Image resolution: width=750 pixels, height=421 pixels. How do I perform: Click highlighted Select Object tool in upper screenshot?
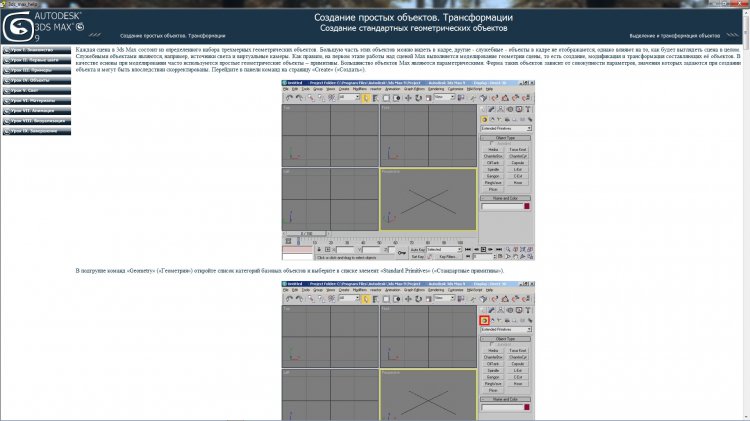(366, 98)
